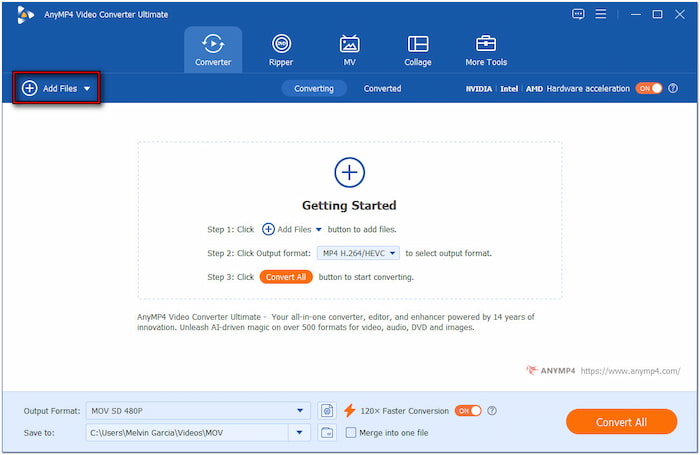Open the output folder icon
Screen dimensions: 700x455
tap(327, 433)
